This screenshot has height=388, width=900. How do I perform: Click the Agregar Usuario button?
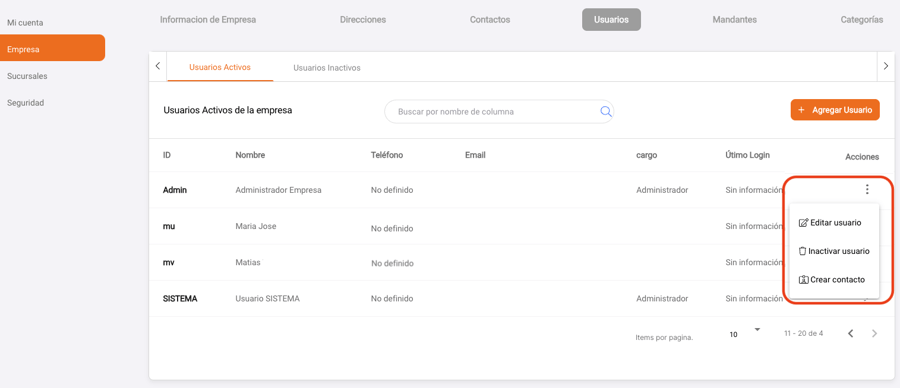pyautogui.click(x=835, y=110)
